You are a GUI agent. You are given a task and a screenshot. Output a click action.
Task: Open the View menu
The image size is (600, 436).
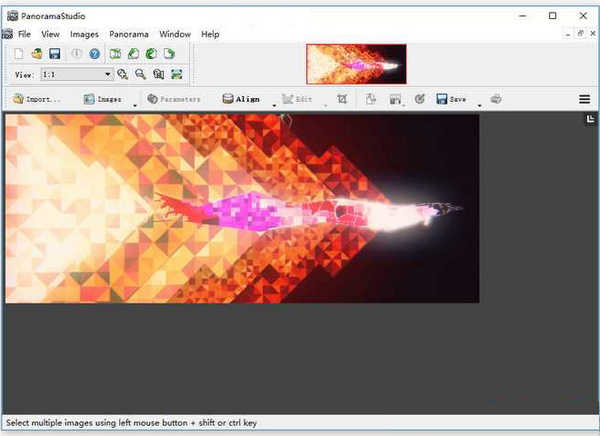[x=50, y=34]
